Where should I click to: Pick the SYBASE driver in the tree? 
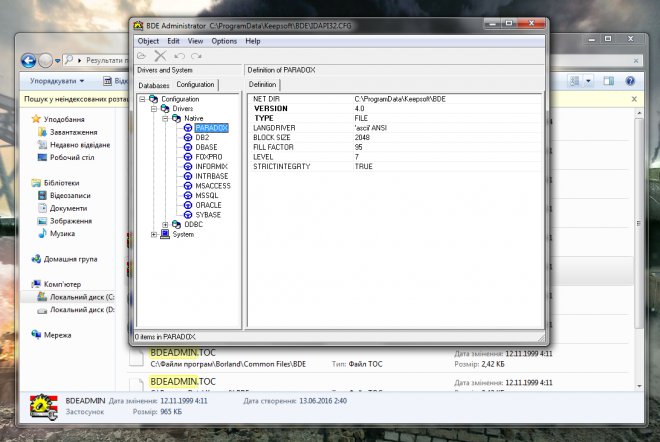point(208,215)
